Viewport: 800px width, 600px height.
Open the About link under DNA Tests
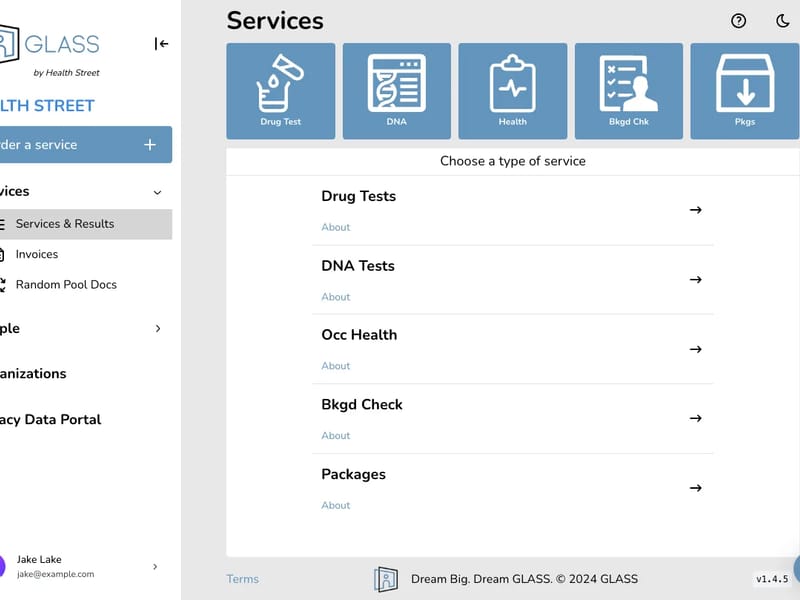point(336,297)
